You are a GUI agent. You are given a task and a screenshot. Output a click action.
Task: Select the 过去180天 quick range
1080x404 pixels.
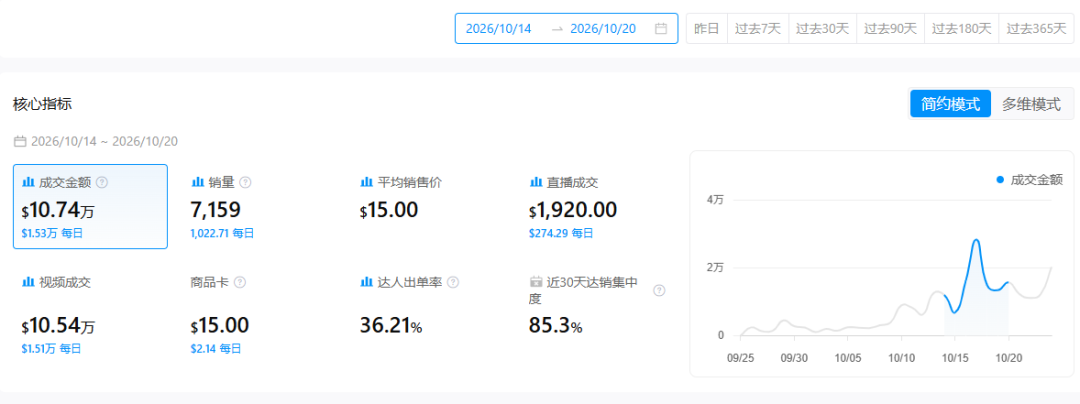pyautogui.click(x=962, y=29)
